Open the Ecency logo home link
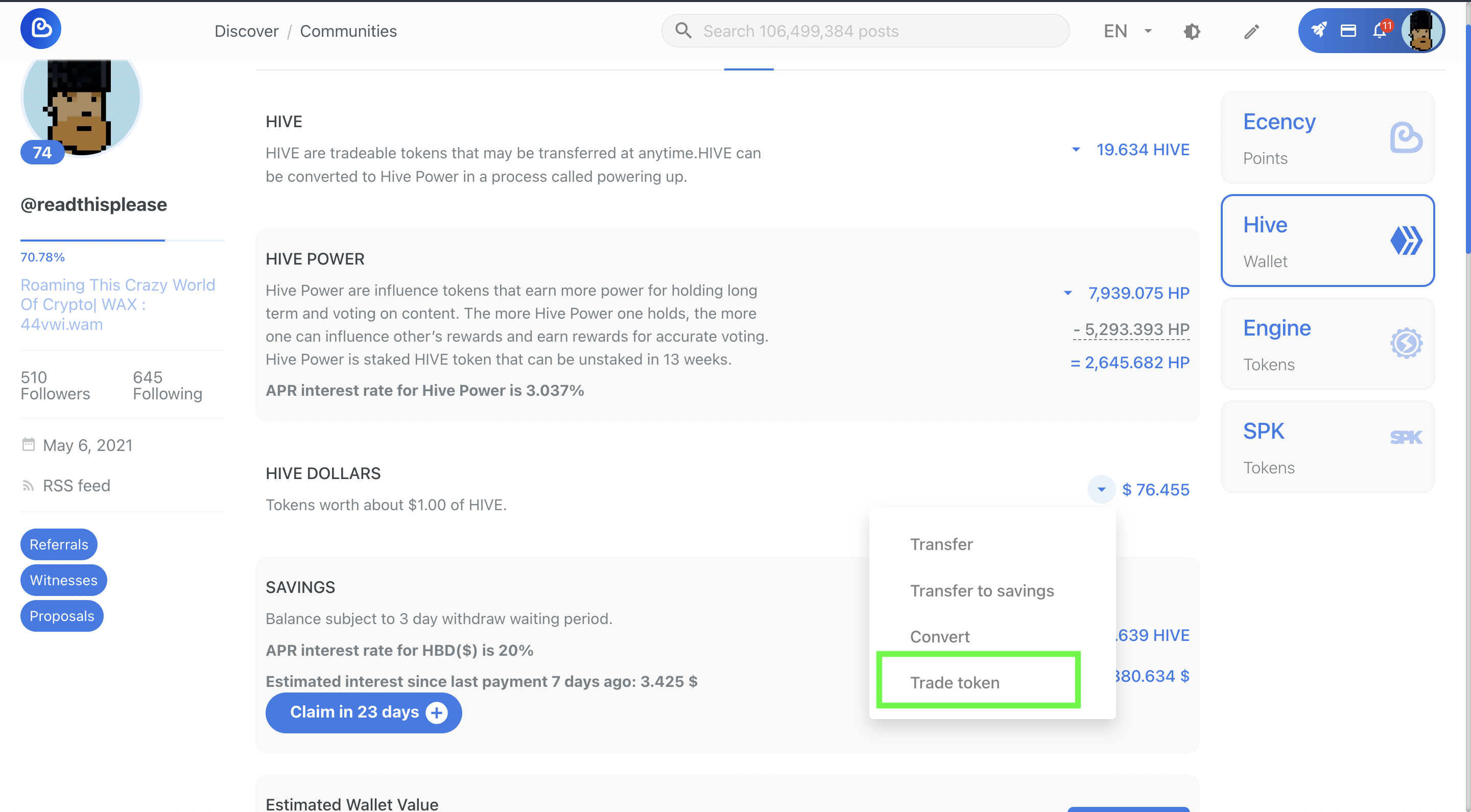This screenshot has width=1471, height=812. (x=40, y=29)
